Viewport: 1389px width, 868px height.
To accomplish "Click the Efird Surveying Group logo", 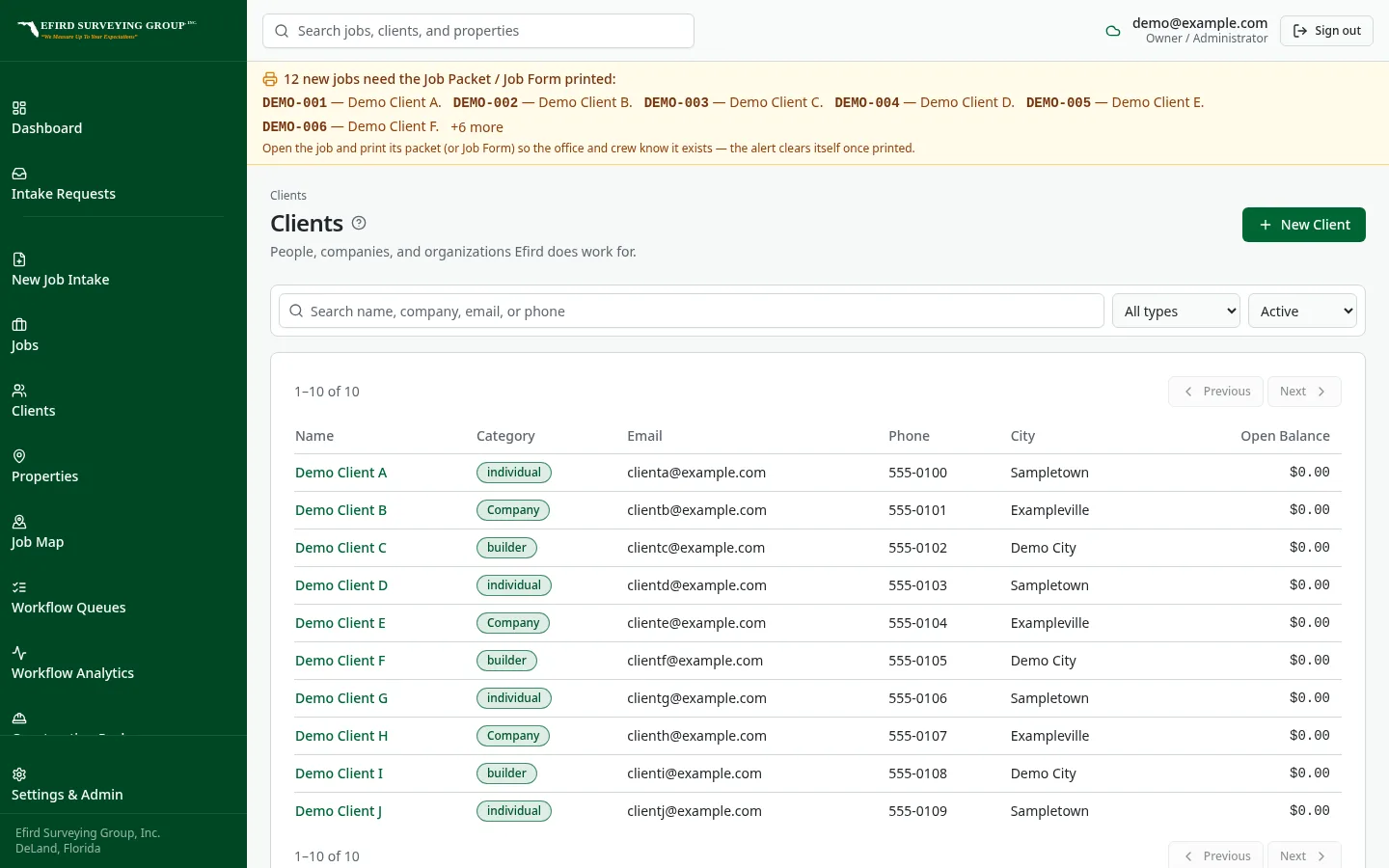I will [106, 29].
